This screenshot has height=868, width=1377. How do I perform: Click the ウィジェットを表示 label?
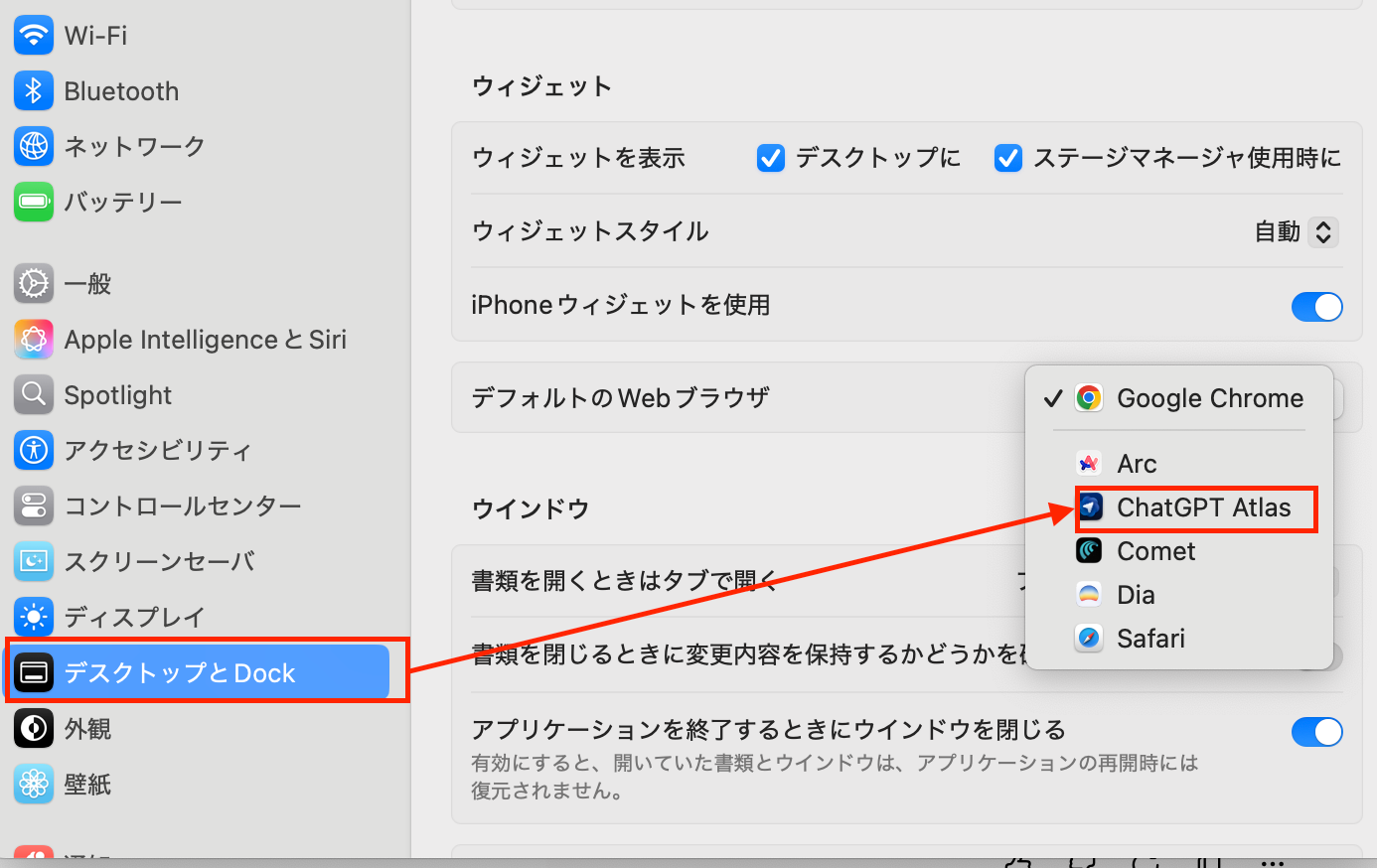pos(578,158)
